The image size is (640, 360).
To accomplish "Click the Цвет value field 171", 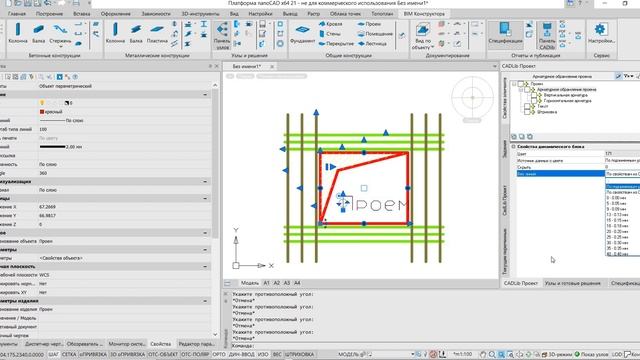I will pyautogui.click(x=622, y=154).
